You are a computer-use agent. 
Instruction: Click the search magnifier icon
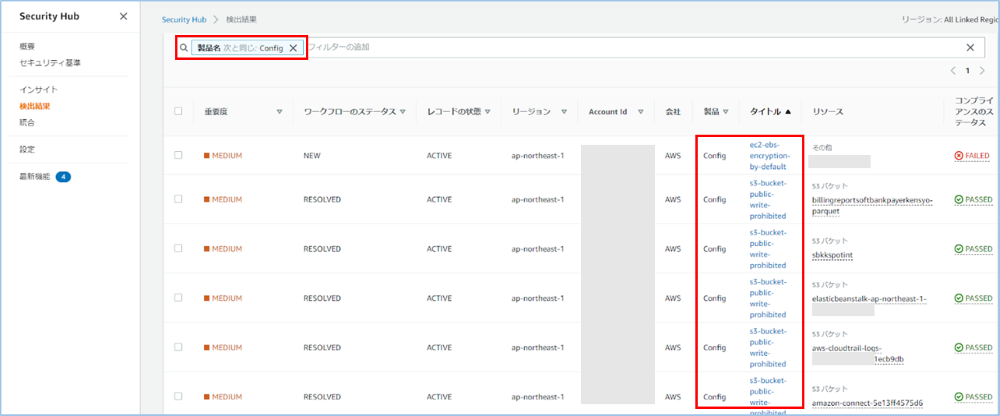pos(184,47)
